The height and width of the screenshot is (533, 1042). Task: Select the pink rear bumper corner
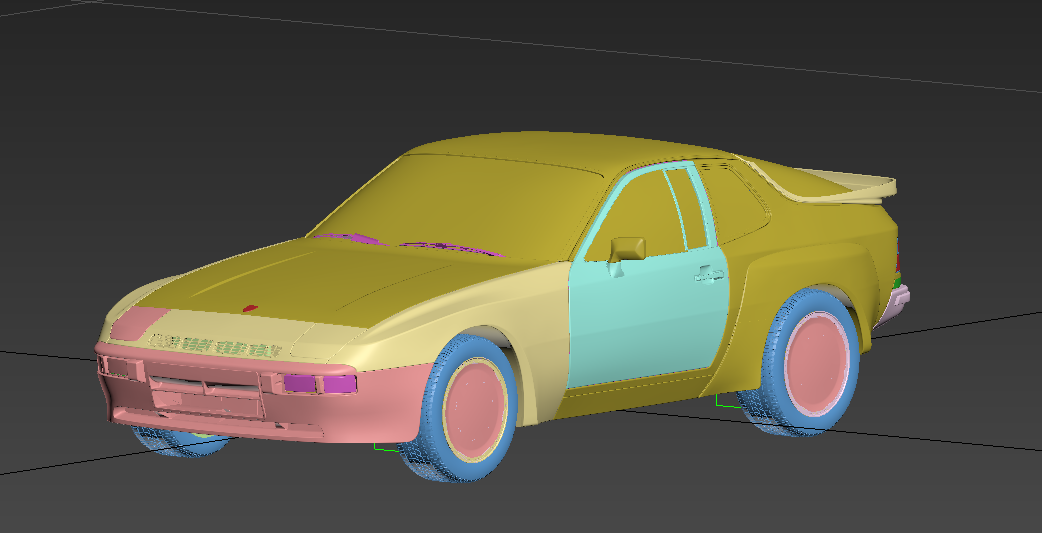(893, 305)
